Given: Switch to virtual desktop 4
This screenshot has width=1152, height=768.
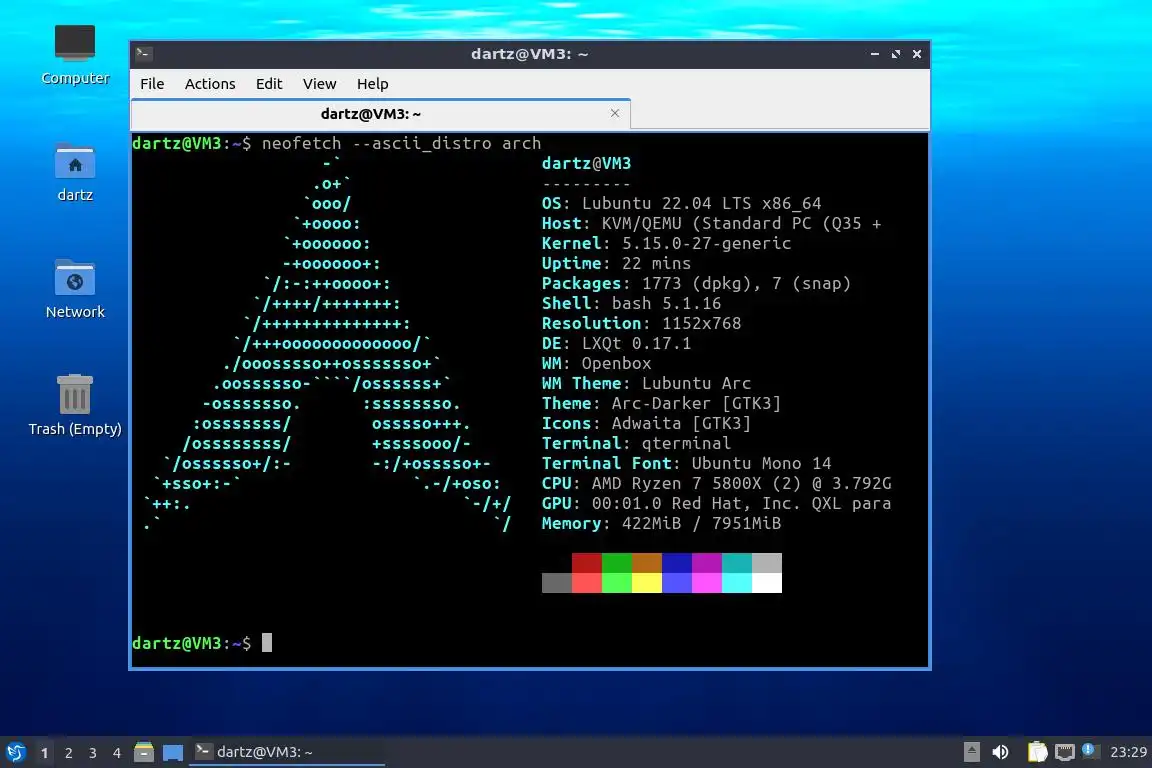Looking at the screenshot, I should [117, 753].
